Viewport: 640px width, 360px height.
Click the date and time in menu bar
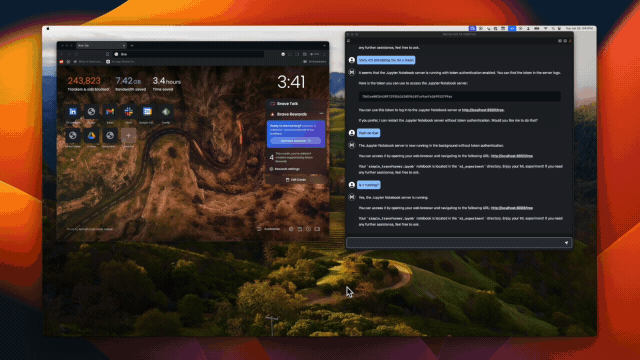coord(579,29)
